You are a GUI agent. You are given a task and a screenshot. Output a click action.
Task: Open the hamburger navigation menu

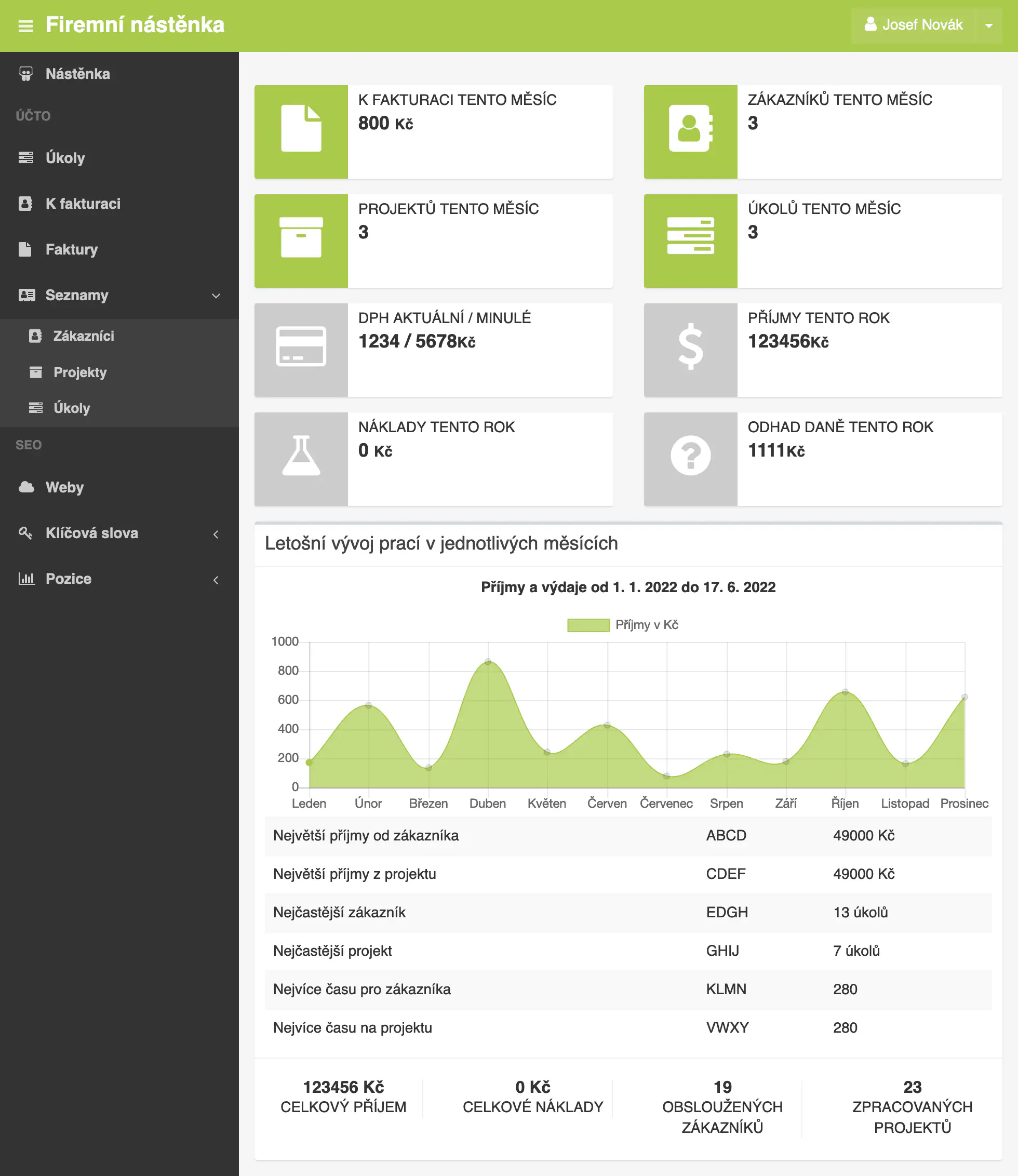tap(26, 25)
